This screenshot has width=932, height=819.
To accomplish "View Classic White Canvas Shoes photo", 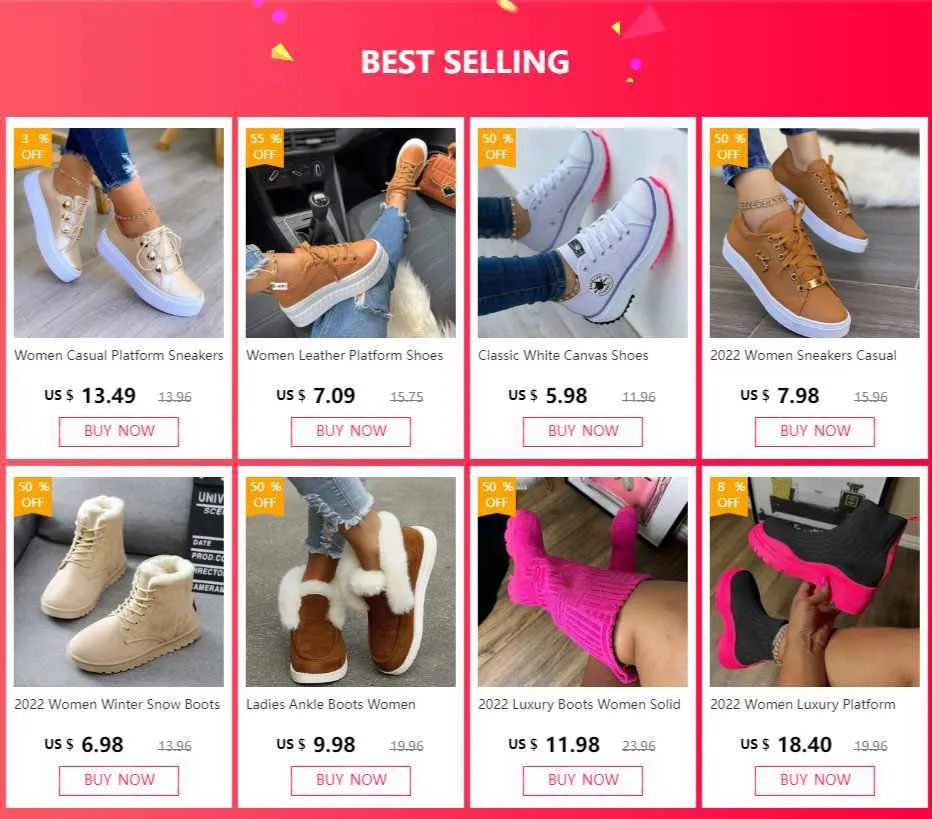I will point(582,233).
